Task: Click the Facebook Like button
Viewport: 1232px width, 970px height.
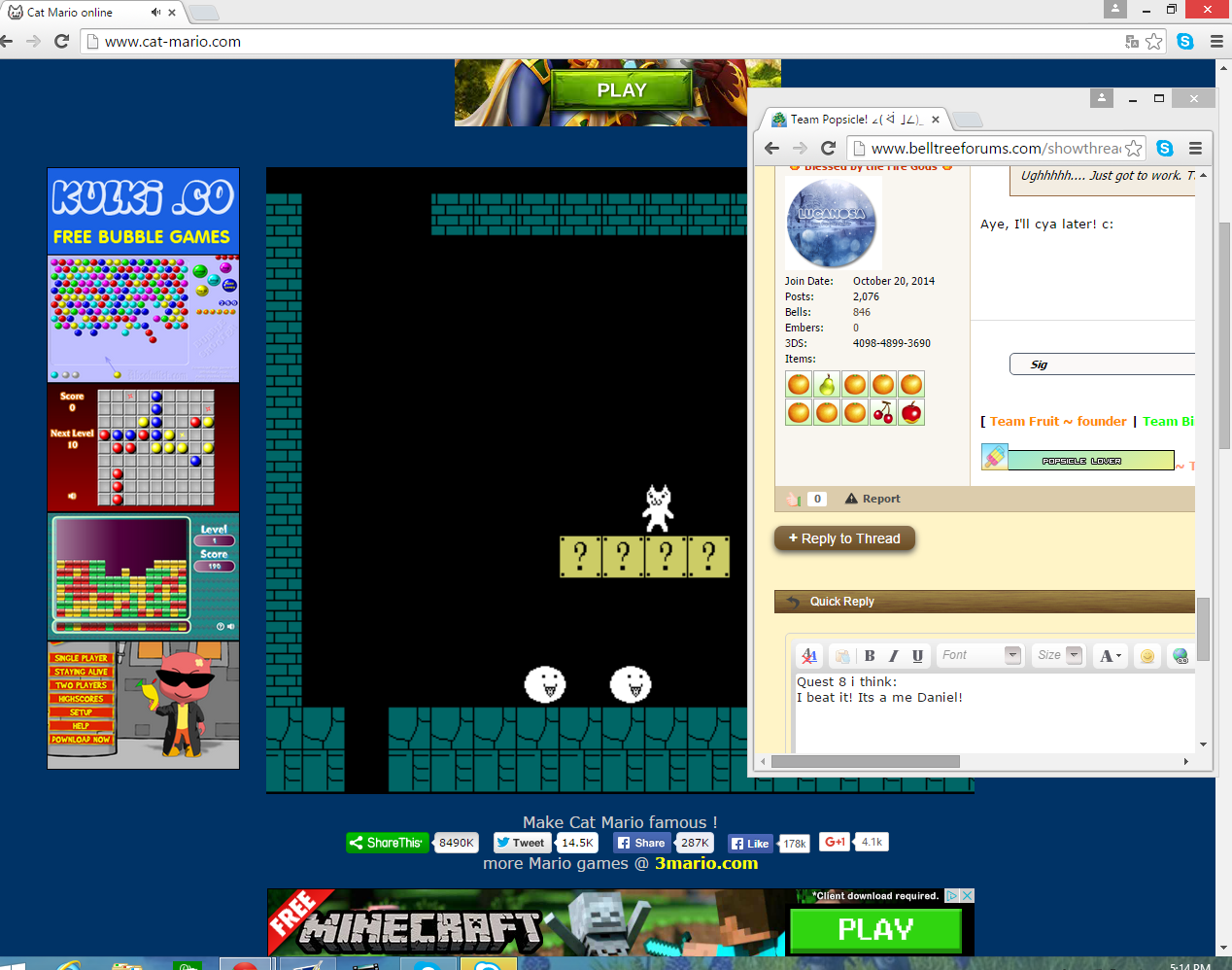Action: pyautogui.click(x=750, y=844)
